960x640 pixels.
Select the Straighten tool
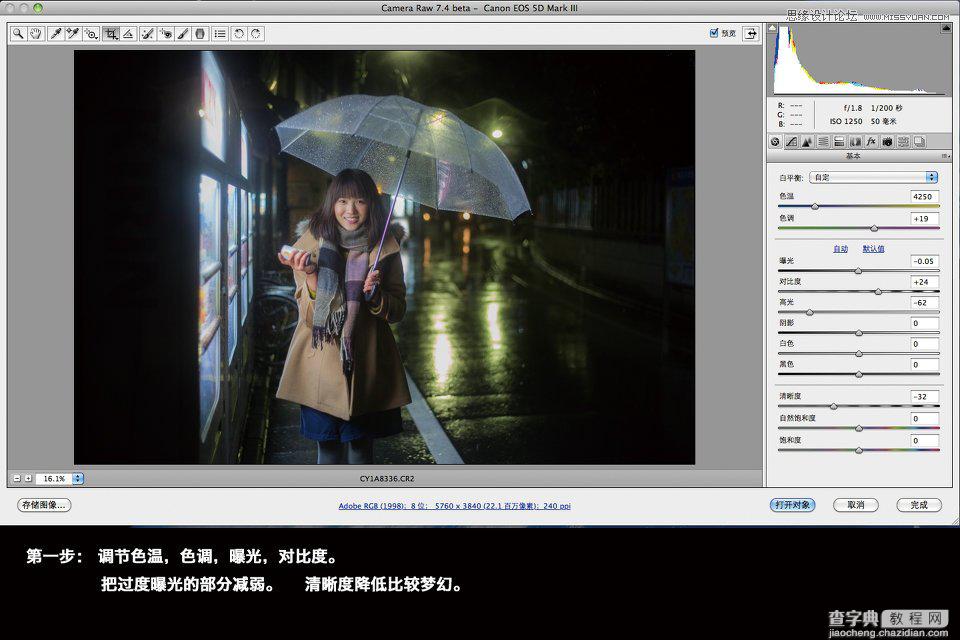128,34
